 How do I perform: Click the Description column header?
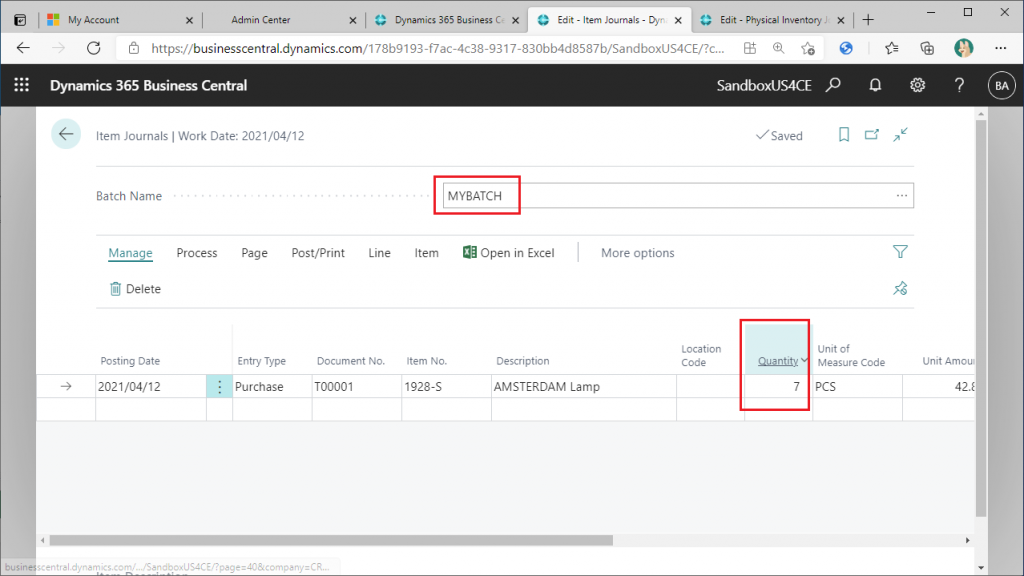tap(522, 360)
